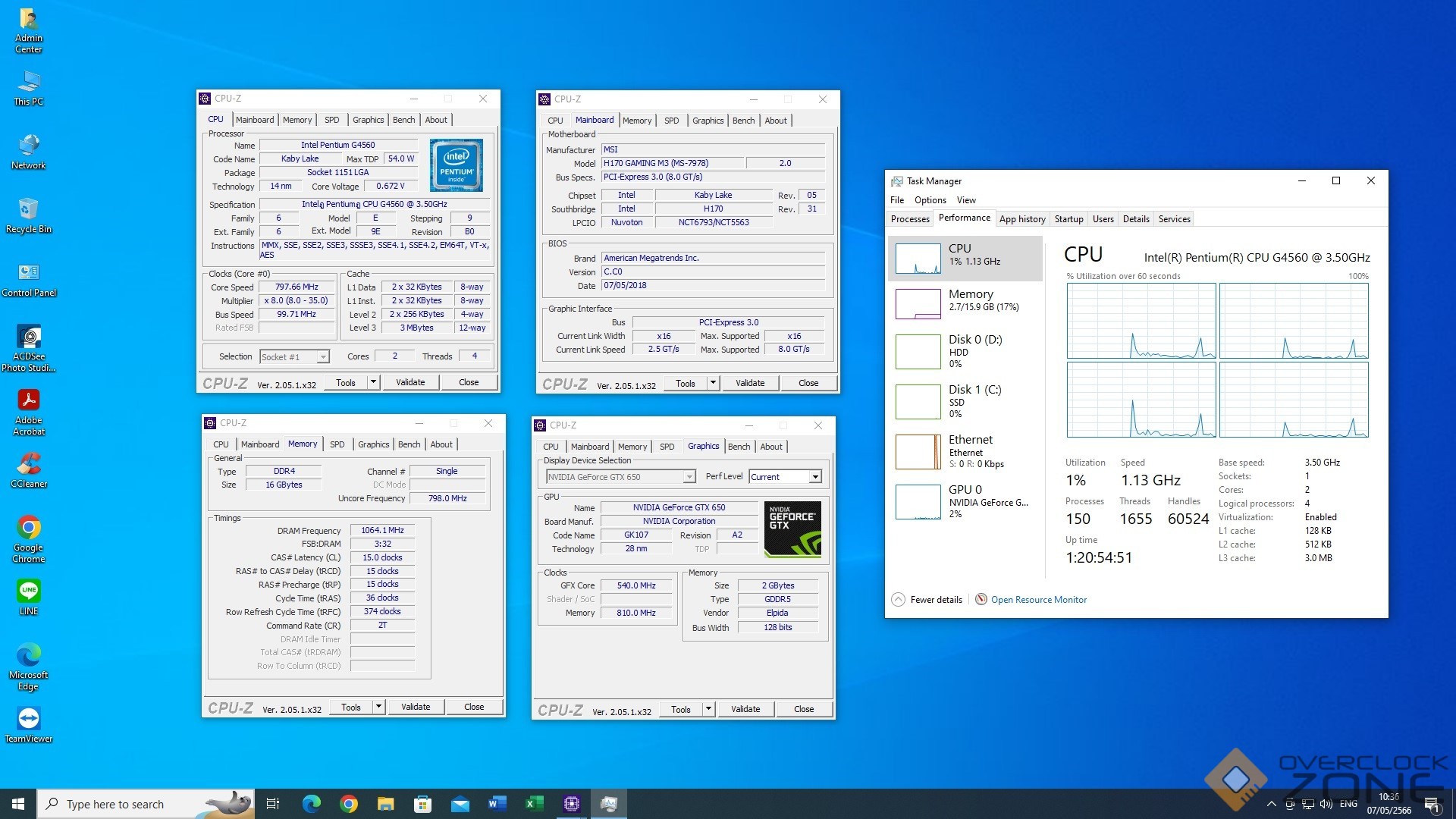1456x819 pixels.
Task: Open the Bench tab in the top-left CPU-Z window
Action: click(403, 120)
